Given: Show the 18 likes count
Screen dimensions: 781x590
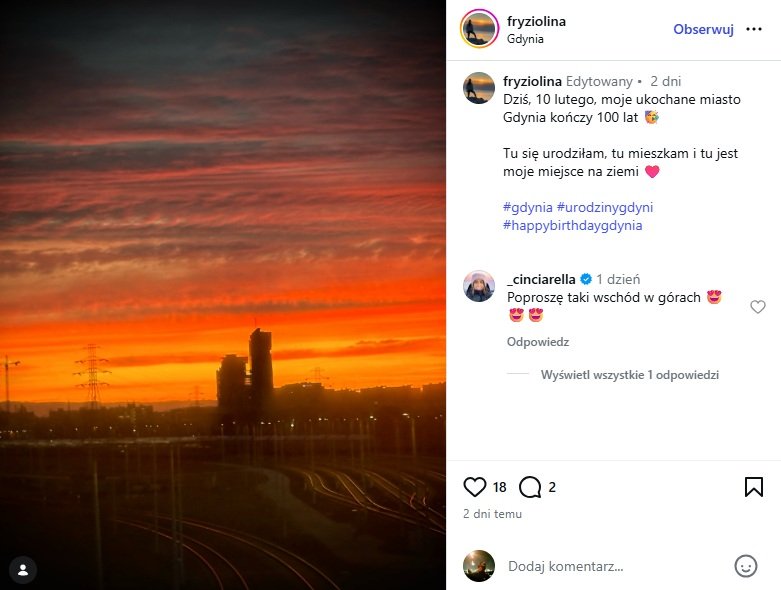Looking at the screenshot, I should click(x=500, y=487).
